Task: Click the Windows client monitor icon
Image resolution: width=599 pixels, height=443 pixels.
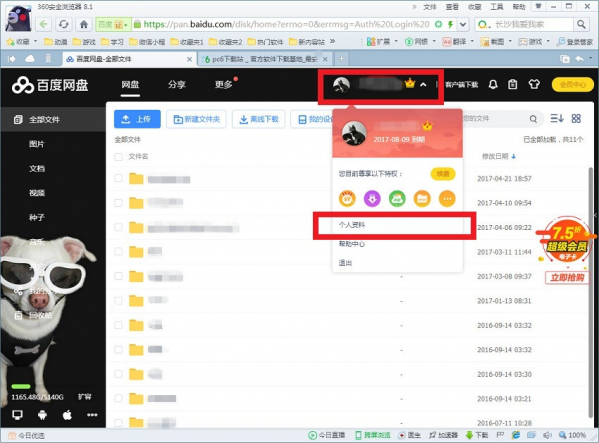Action: coord(17,415)
